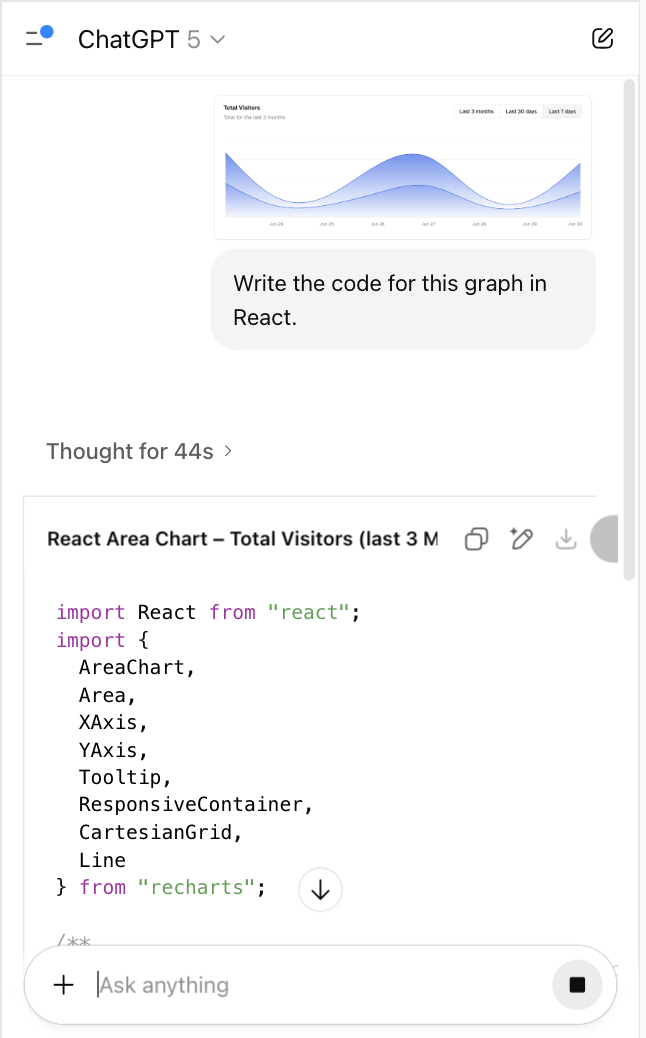Open the sidebar menu icon

(x=38, y=39)
